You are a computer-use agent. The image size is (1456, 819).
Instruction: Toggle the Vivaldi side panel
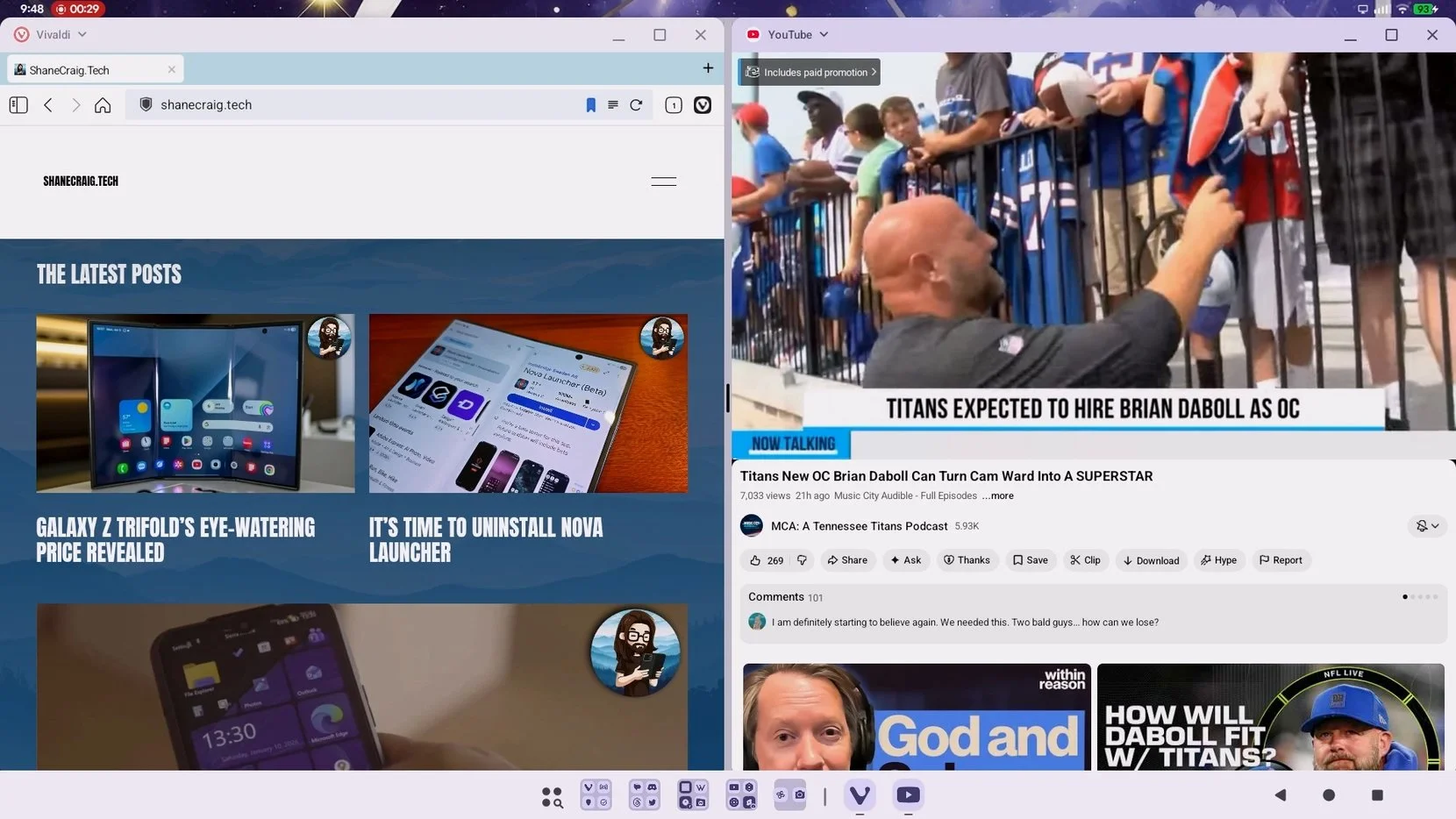[x=18, y=105]
